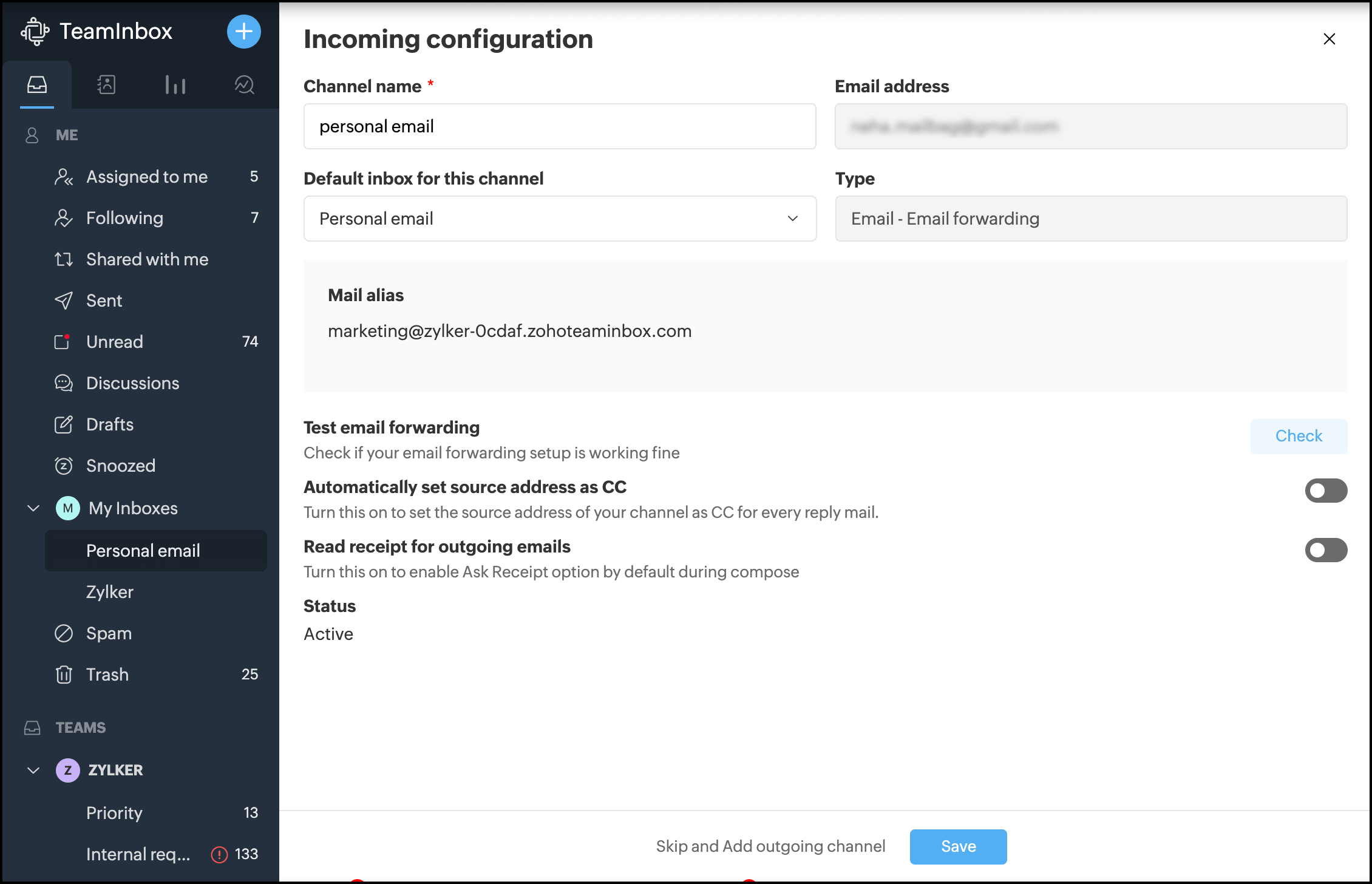Open Shared with me folder
The image size is (1372, 884).
156,259
